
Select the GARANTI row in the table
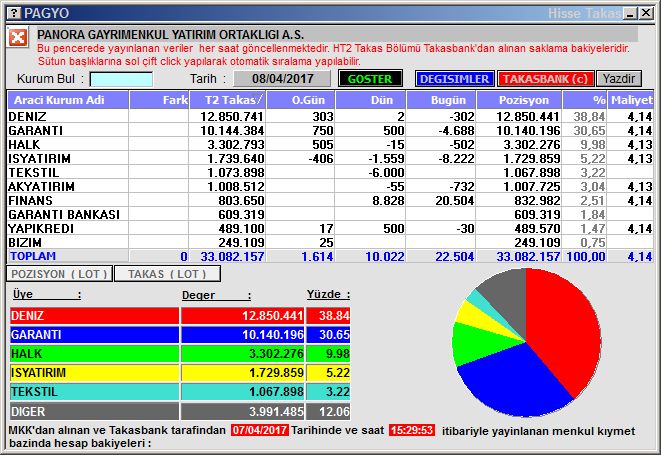pyautogui.click(x=330, y=130)
